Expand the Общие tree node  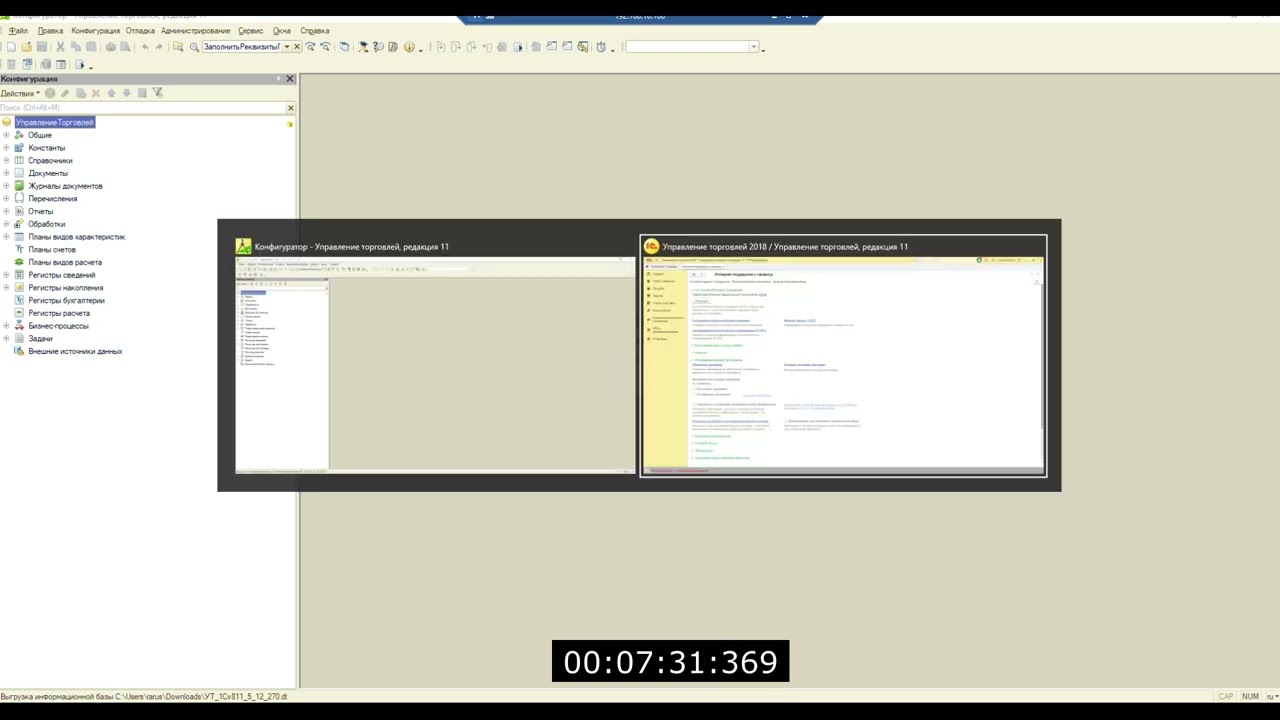(x=6, y=135)
